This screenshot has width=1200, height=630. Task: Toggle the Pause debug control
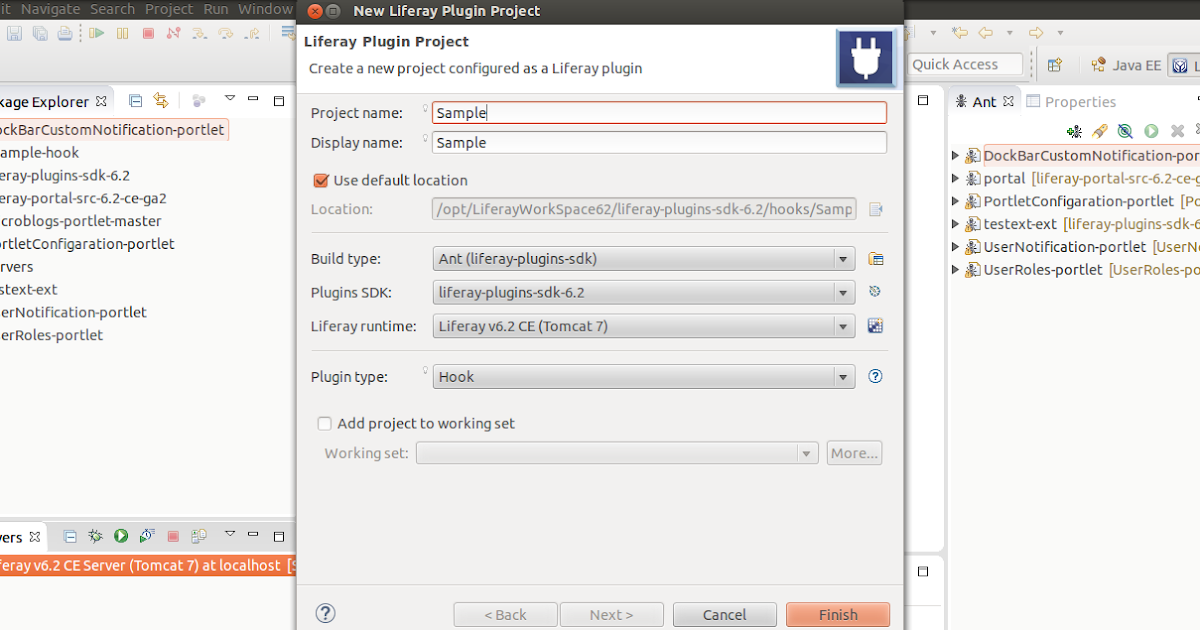click(x=120, y=33)
